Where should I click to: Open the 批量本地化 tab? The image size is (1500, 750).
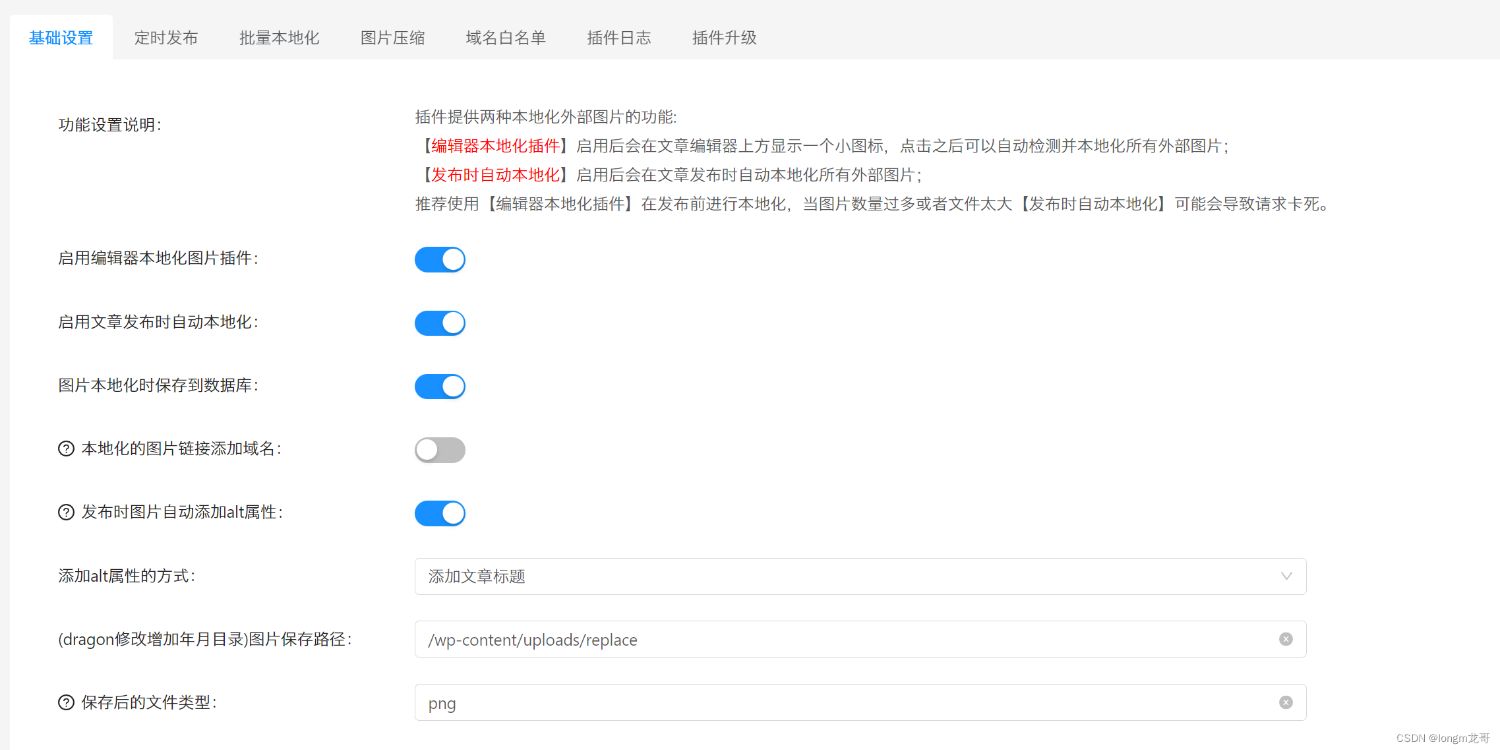279,35
